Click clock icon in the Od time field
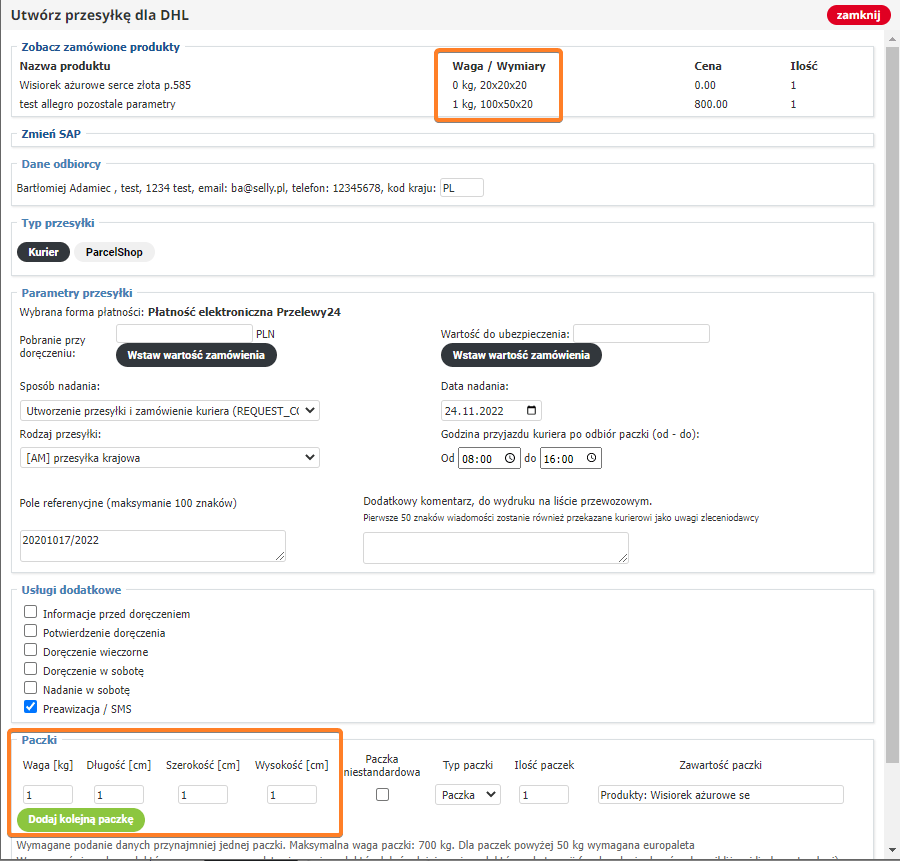 tap(510, 458)
